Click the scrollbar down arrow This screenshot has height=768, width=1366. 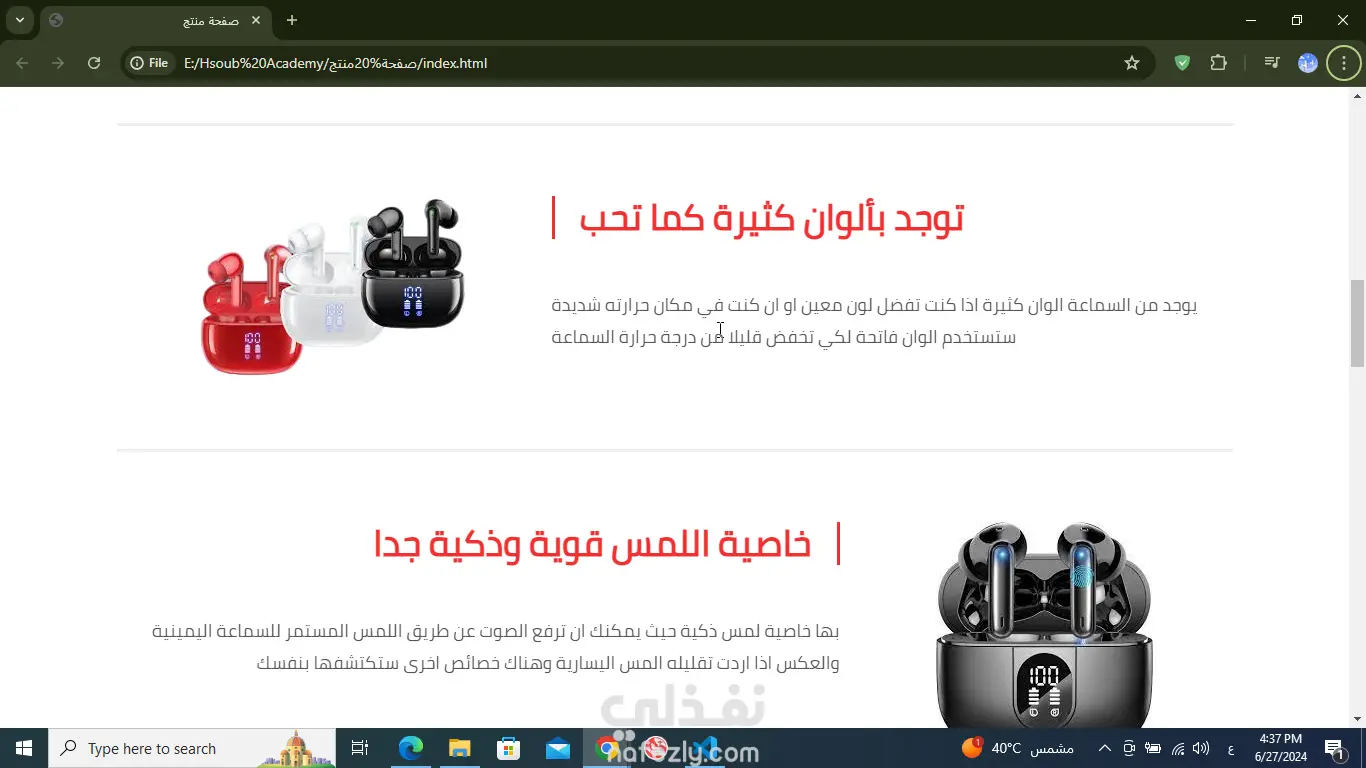pos(1358,719)
